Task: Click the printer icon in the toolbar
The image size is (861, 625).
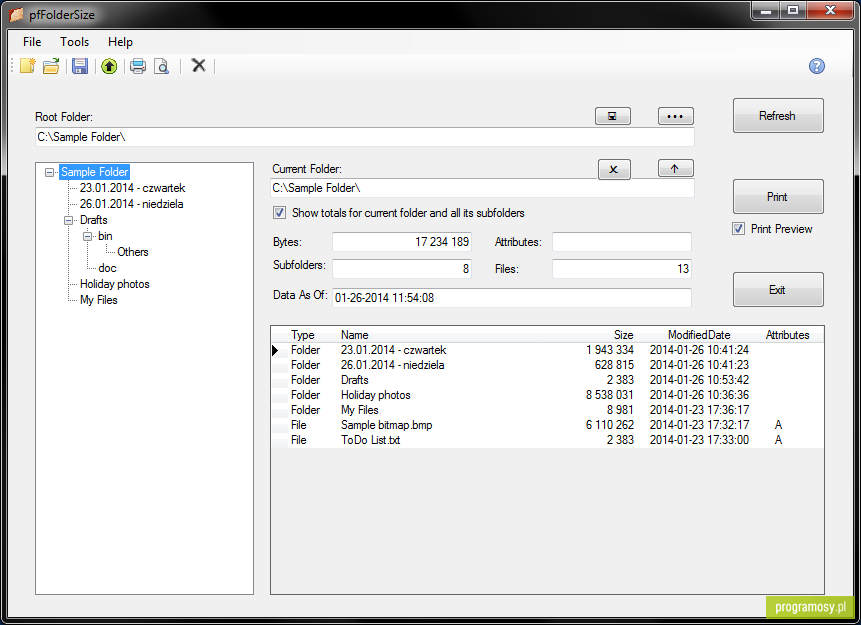Action: click(x=138, y=66)
